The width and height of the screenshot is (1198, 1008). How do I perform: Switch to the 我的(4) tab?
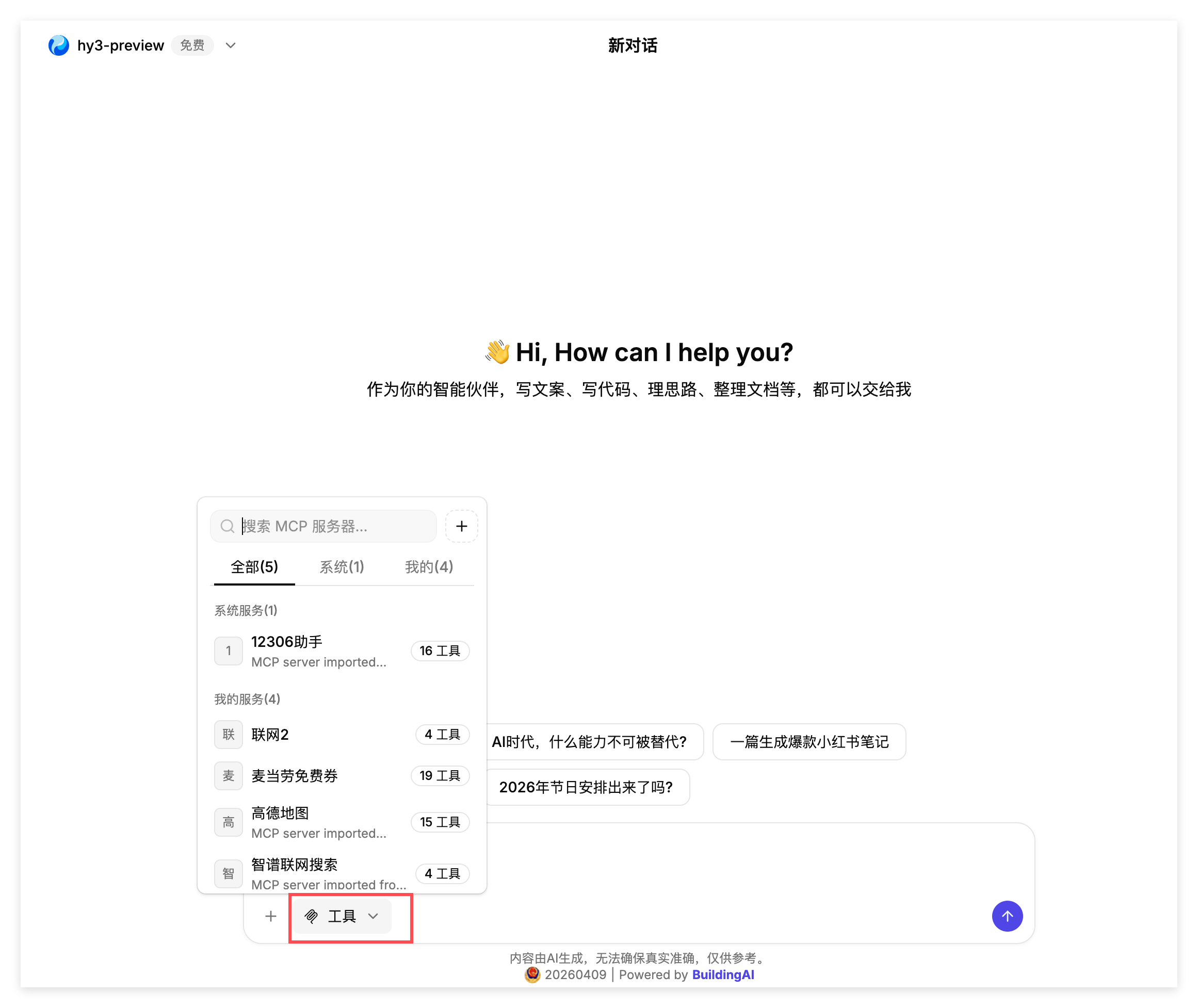(x=429, y=567)
